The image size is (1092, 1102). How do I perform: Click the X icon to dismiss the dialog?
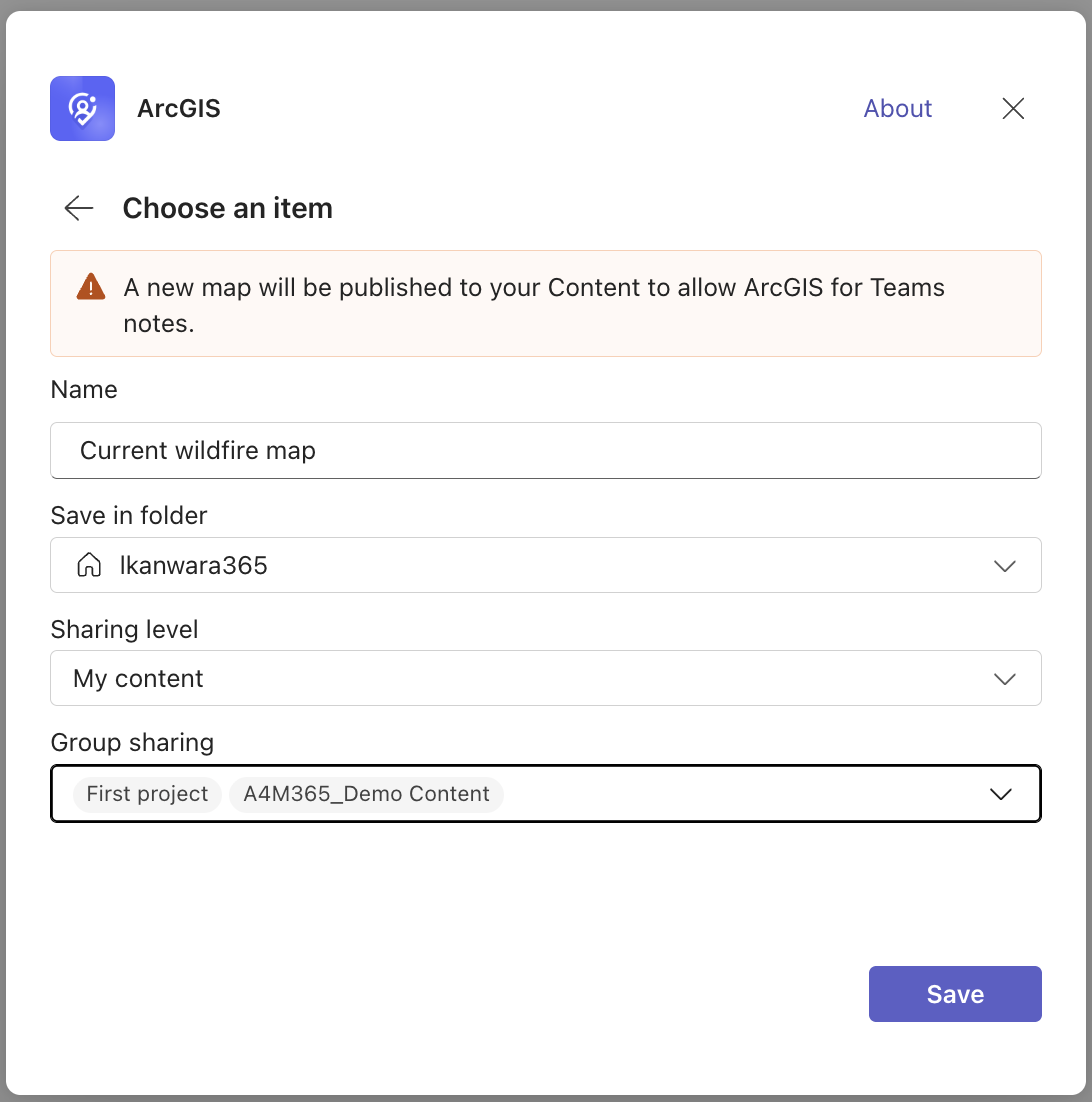click(x=1013, y=108)
